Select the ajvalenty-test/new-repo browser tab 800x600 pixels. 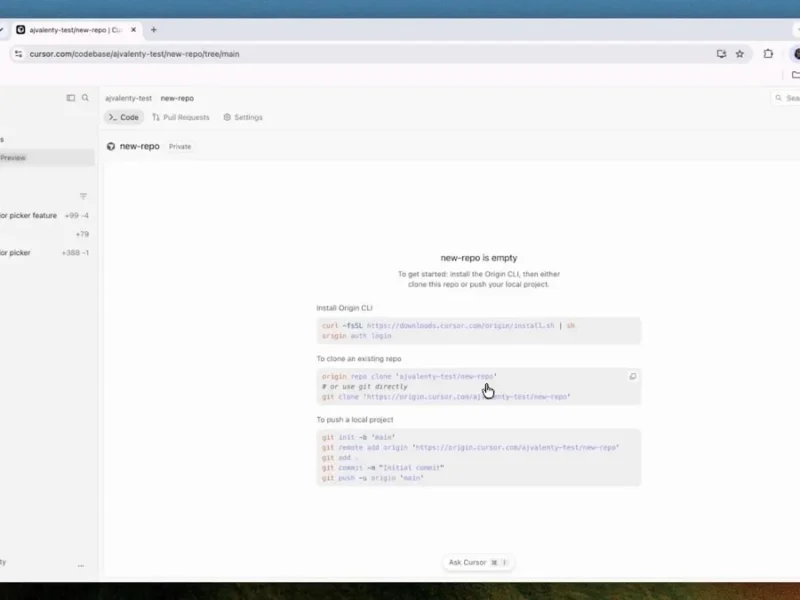coord(76,30)
